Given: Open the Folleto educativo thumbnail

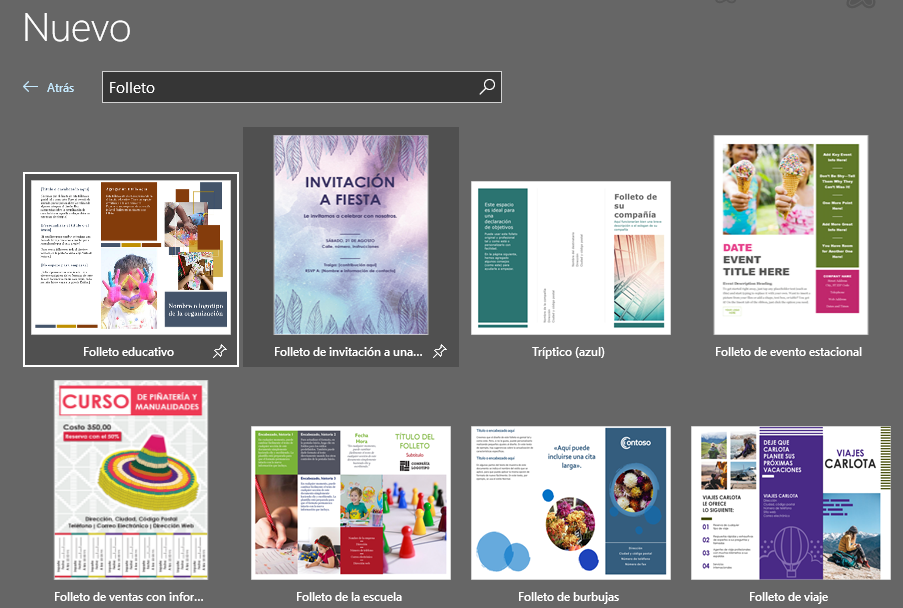Looking at the screenshot, I should [x=131, y=257].
